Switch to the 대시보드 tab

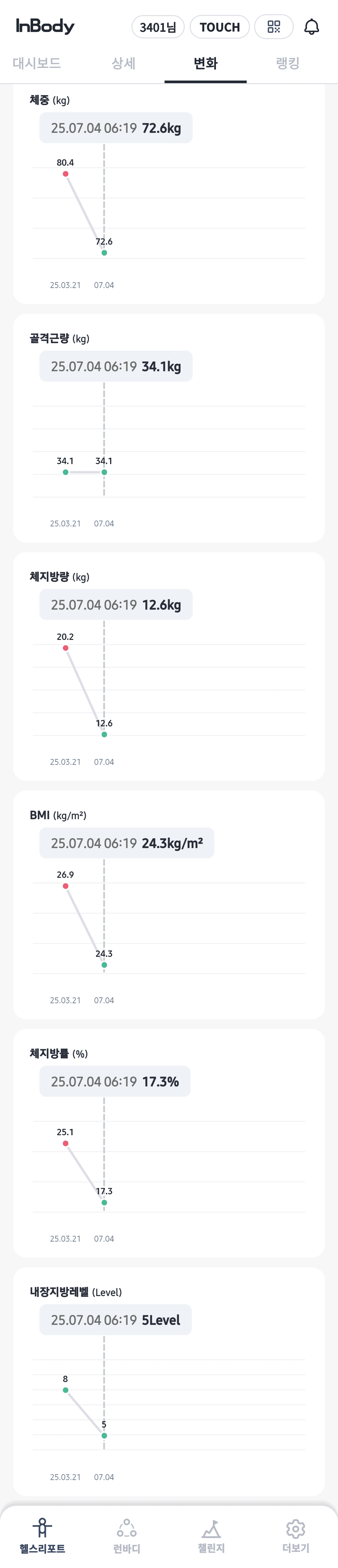coord(37,63)
